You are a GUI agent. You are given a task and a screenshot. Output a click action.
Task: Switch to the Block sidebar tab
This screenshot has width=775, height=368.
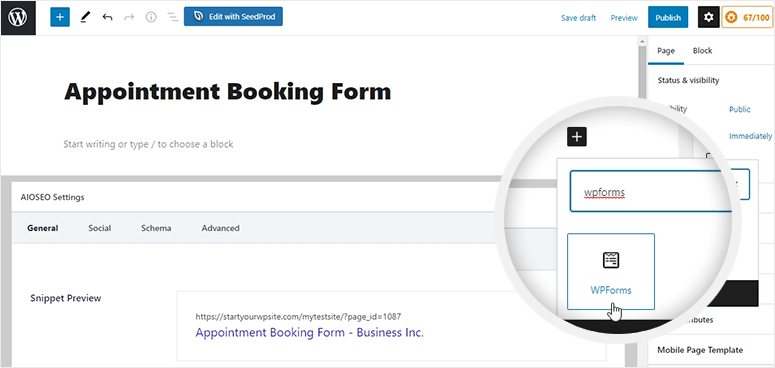point(702,51)
